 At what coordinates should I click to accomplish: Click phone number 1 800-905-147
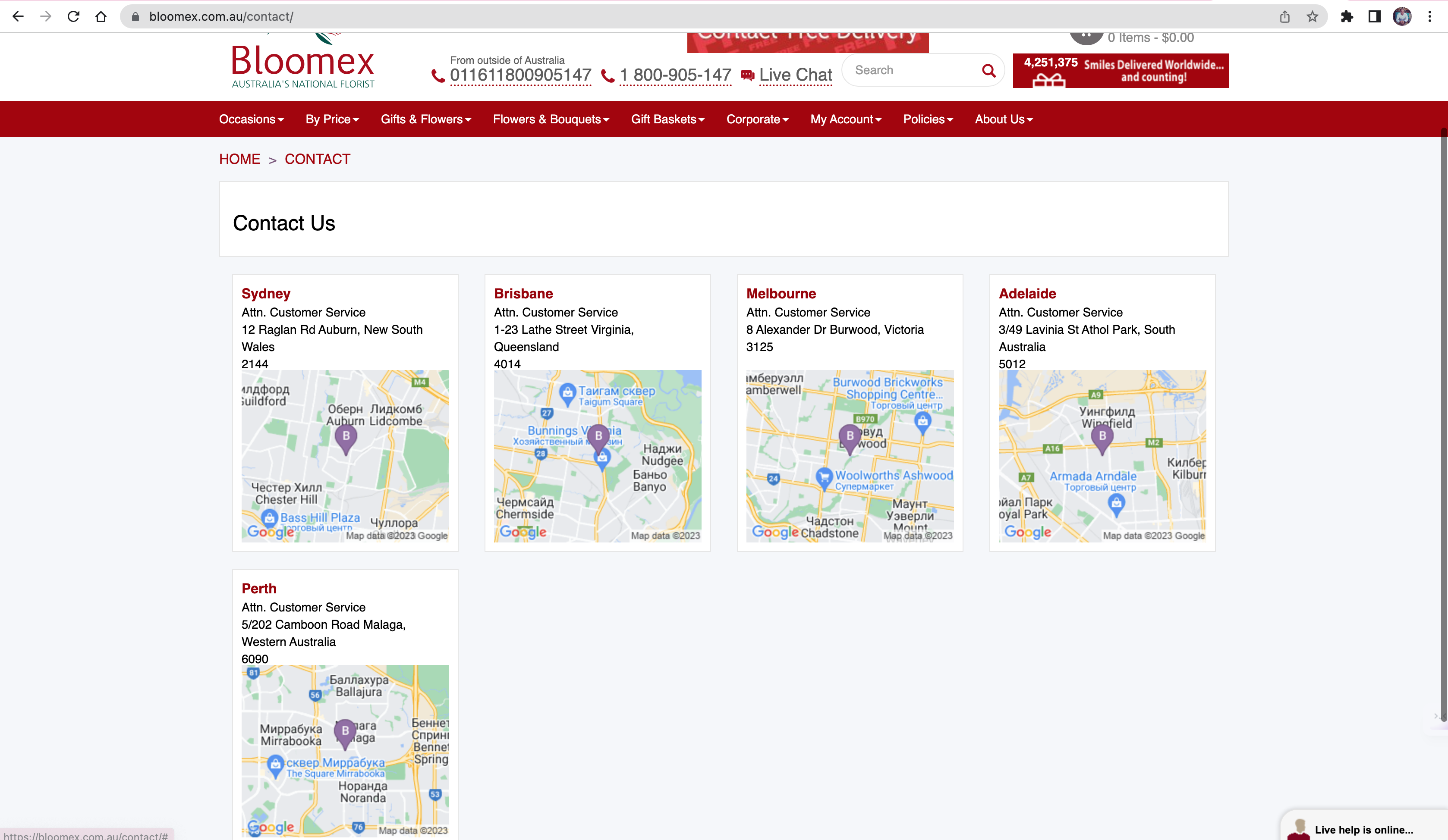(x=675, y=75)
